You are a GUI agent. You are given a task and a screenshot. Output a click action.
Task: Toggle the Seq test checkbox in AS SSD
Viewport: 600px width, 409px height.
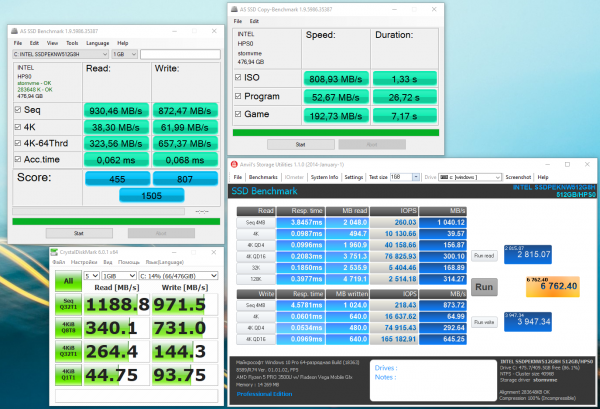click(18, 110)
